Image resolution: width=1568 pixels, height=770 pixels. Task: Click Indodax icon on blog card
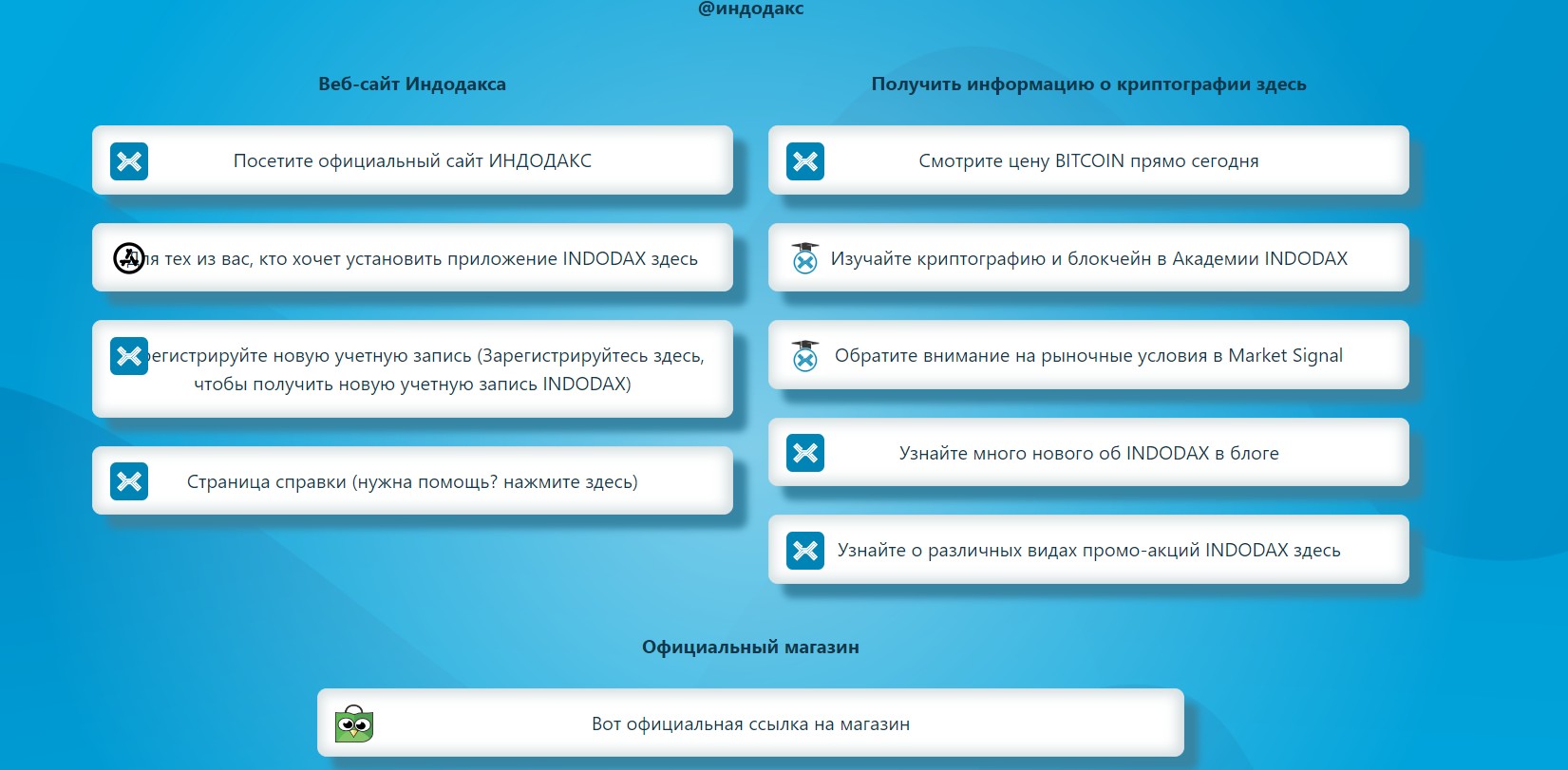coord(805,453)
